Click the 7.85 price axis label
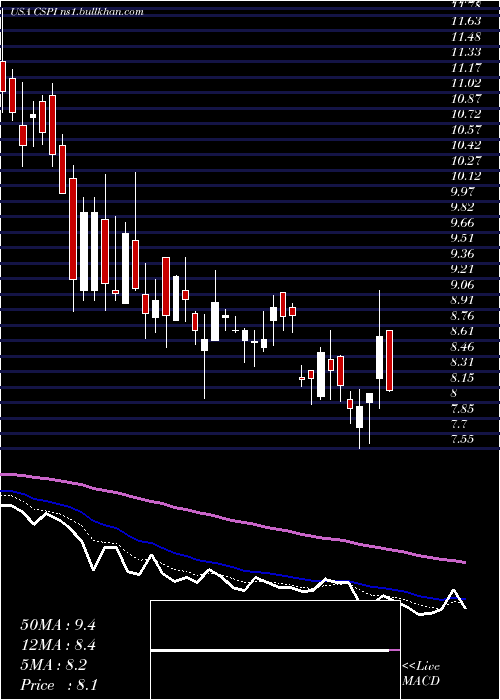This screenshot has width=500, height=700. click(x=464, y=408)
